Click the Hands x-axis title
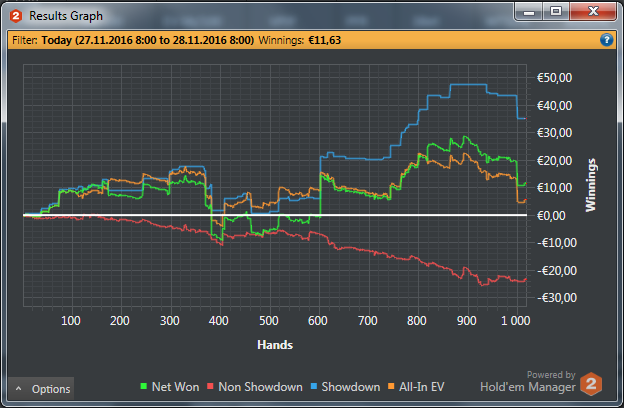This screenshot has height=408, width=624. (x=274, y=344)
